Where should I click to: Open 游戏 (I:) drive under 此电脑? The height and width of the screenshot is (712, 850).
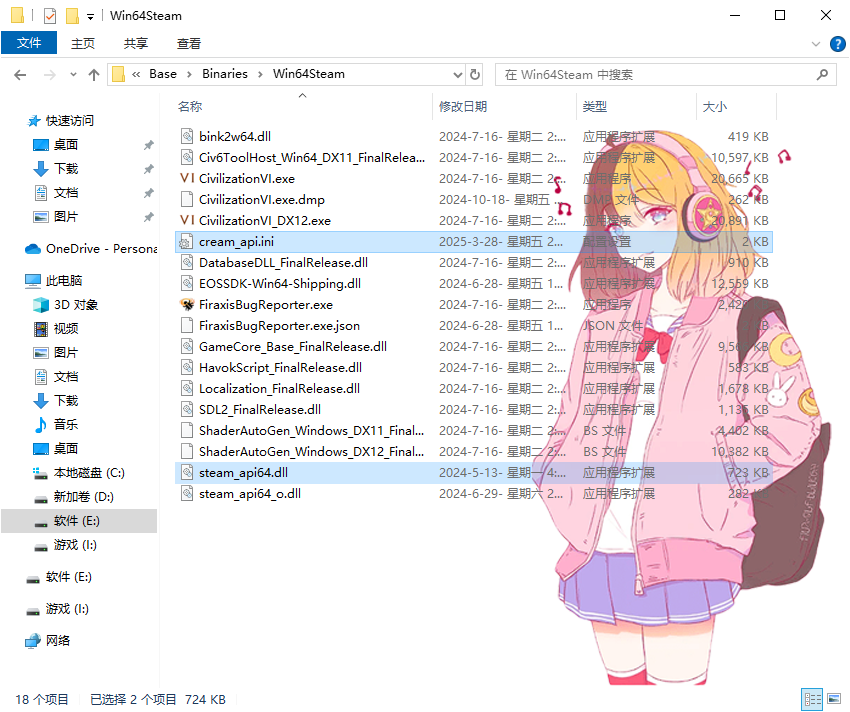(75, 545)
